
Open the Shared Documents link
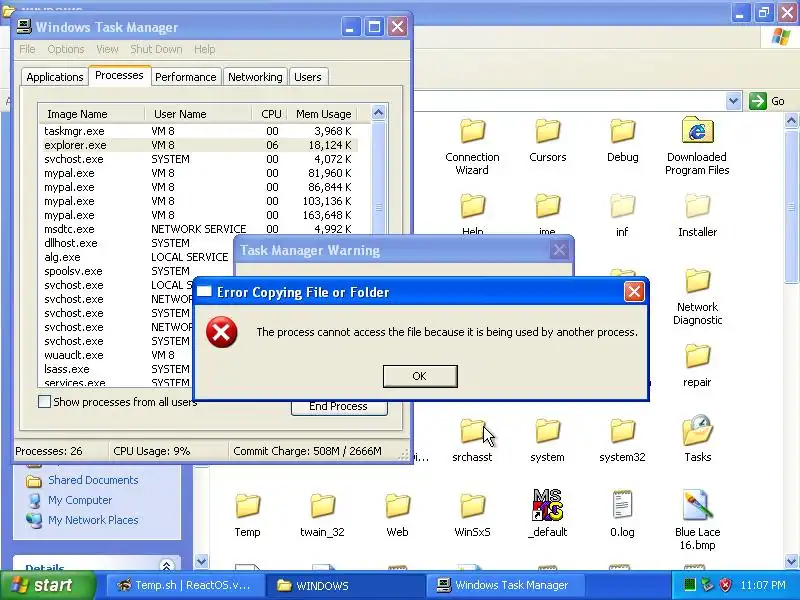[x=93, y=480]
